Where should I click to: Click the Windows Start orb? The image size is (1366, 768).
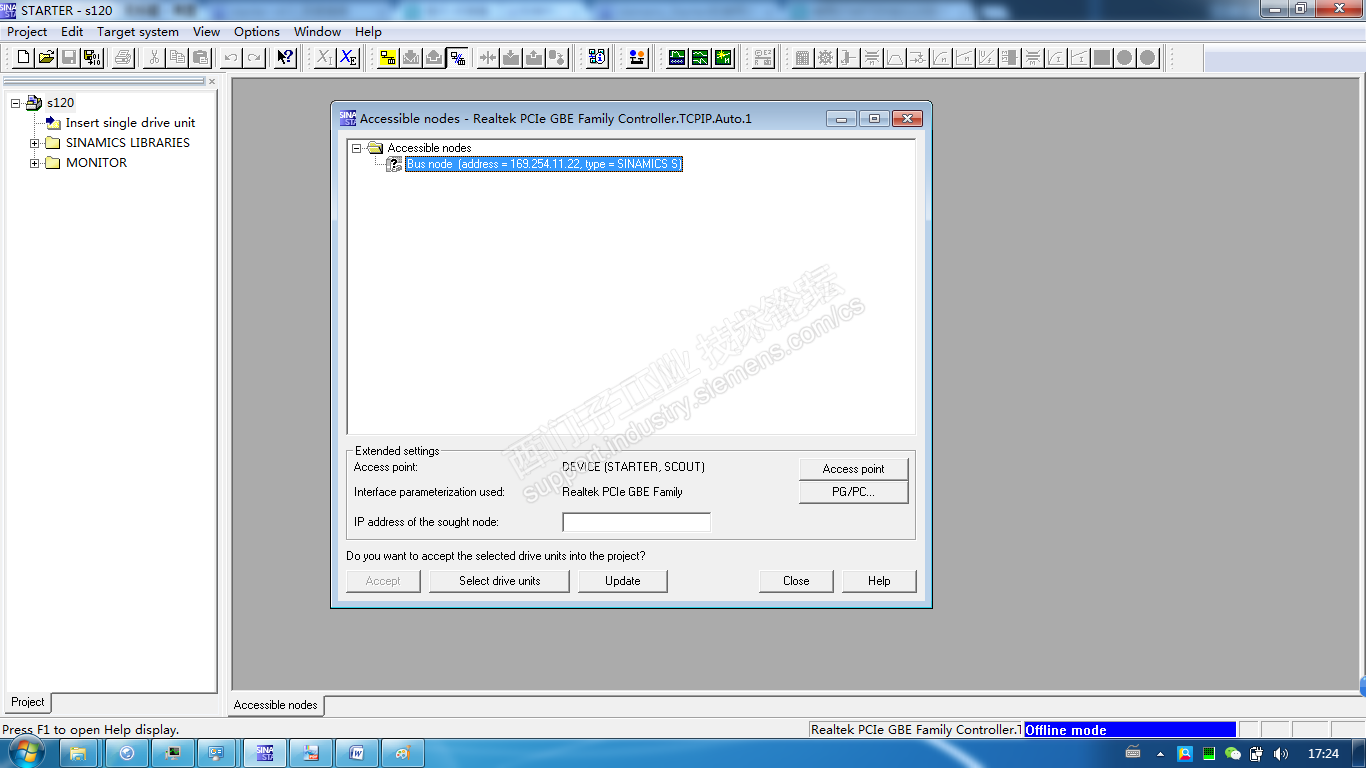pyautogui.click(x=27, y=752)
